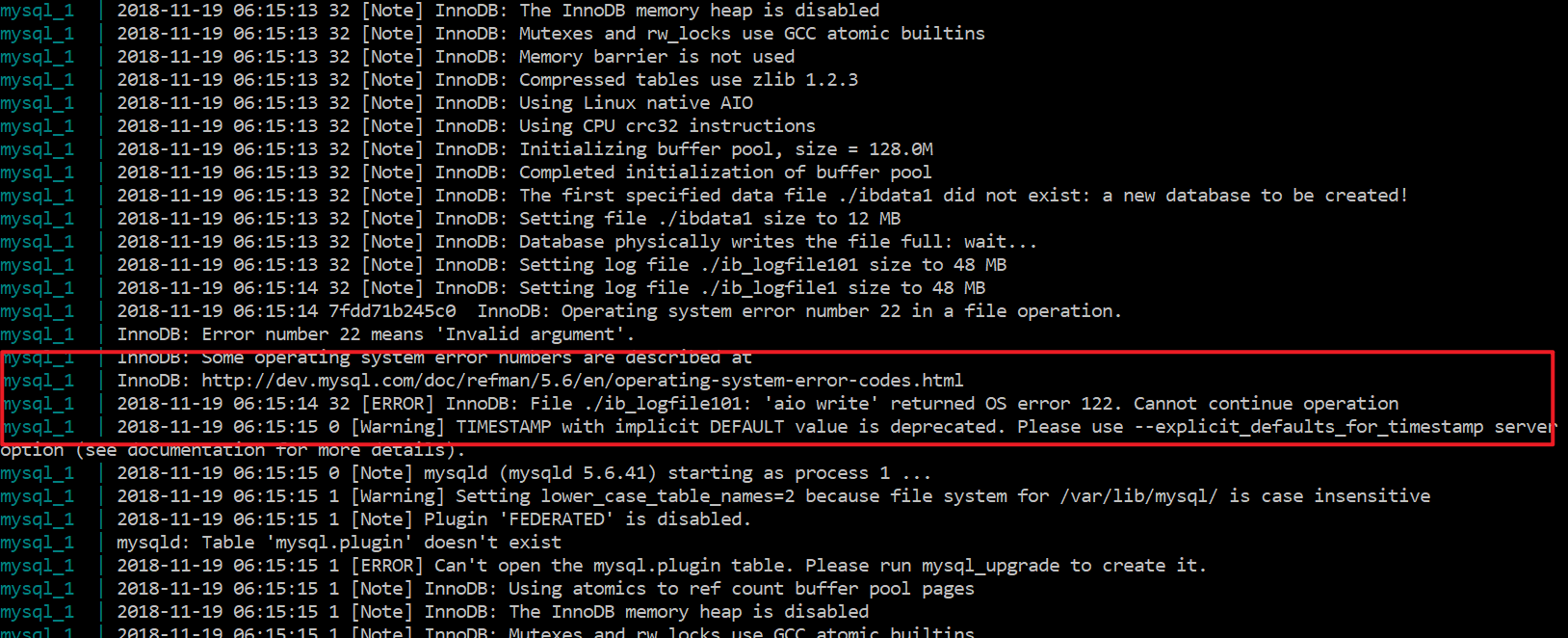Click the ib_logfile101 size 48 MB line

(562, 265)
